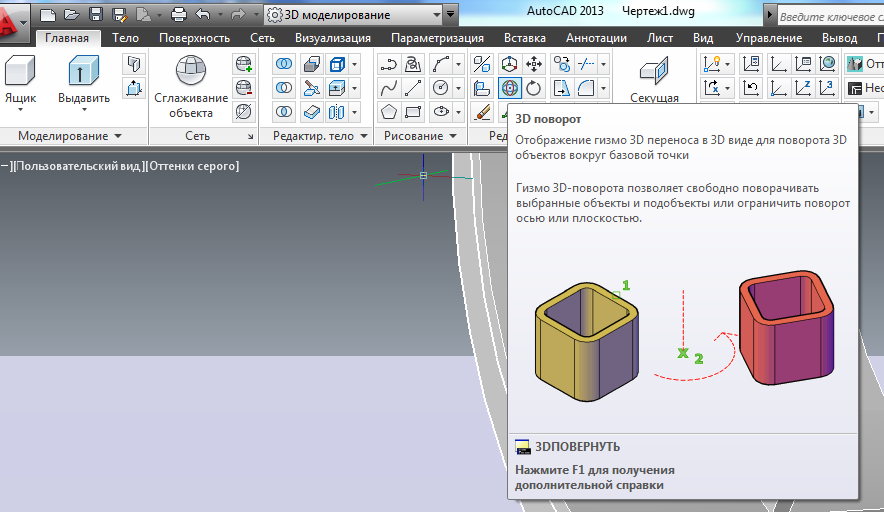Choose the Rectangle draw tool
This screenshot has width=884, height=512.
[x=413, y=112]
